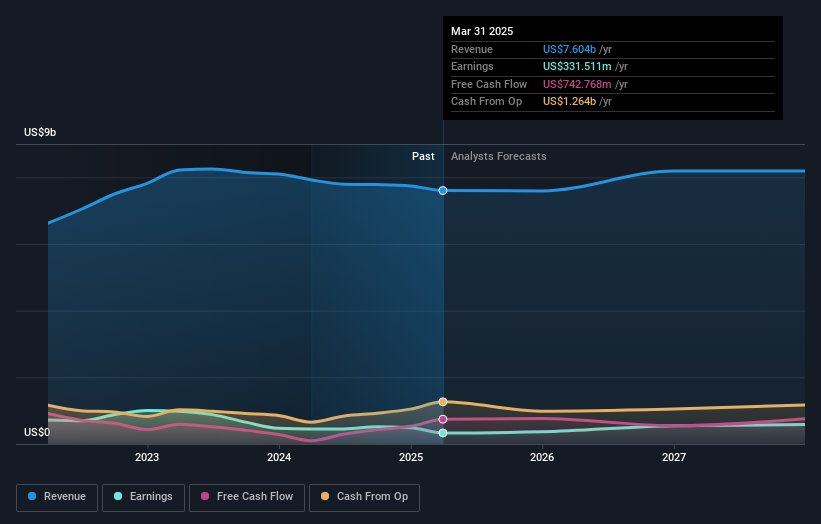Click the Earnings row label in tooltip
821x524 pixels.
tap(472, 66)
